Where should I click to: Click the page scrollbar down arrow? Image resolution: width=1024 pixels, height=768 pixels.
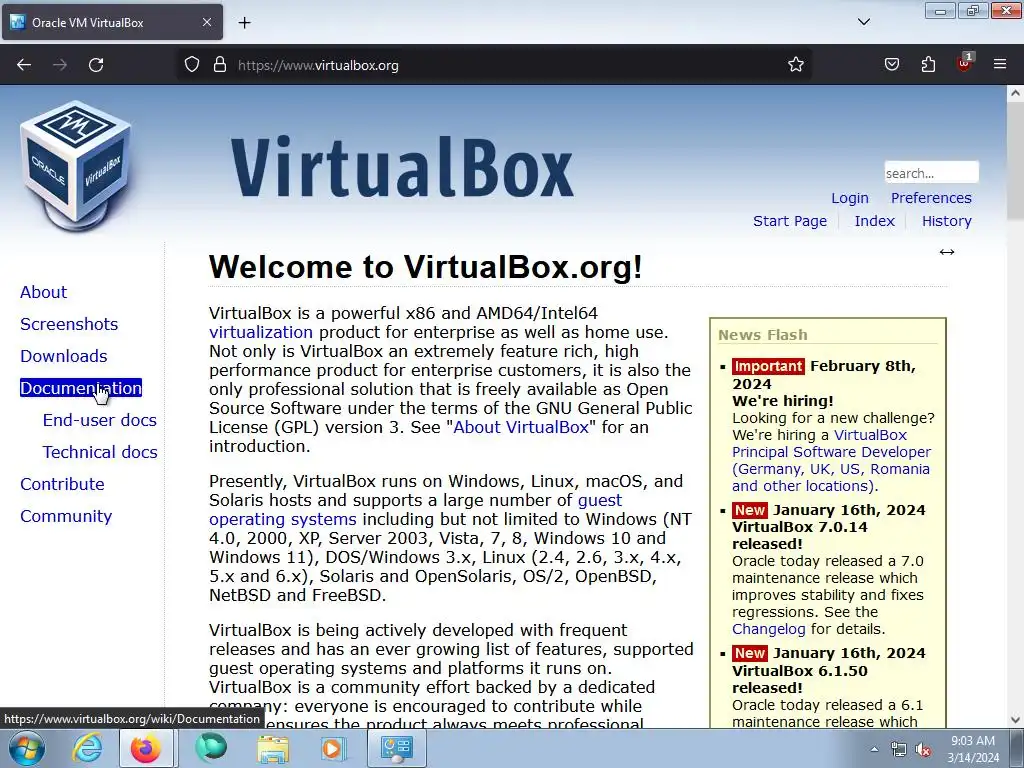pyautogui.click(x=1015, y=720)
